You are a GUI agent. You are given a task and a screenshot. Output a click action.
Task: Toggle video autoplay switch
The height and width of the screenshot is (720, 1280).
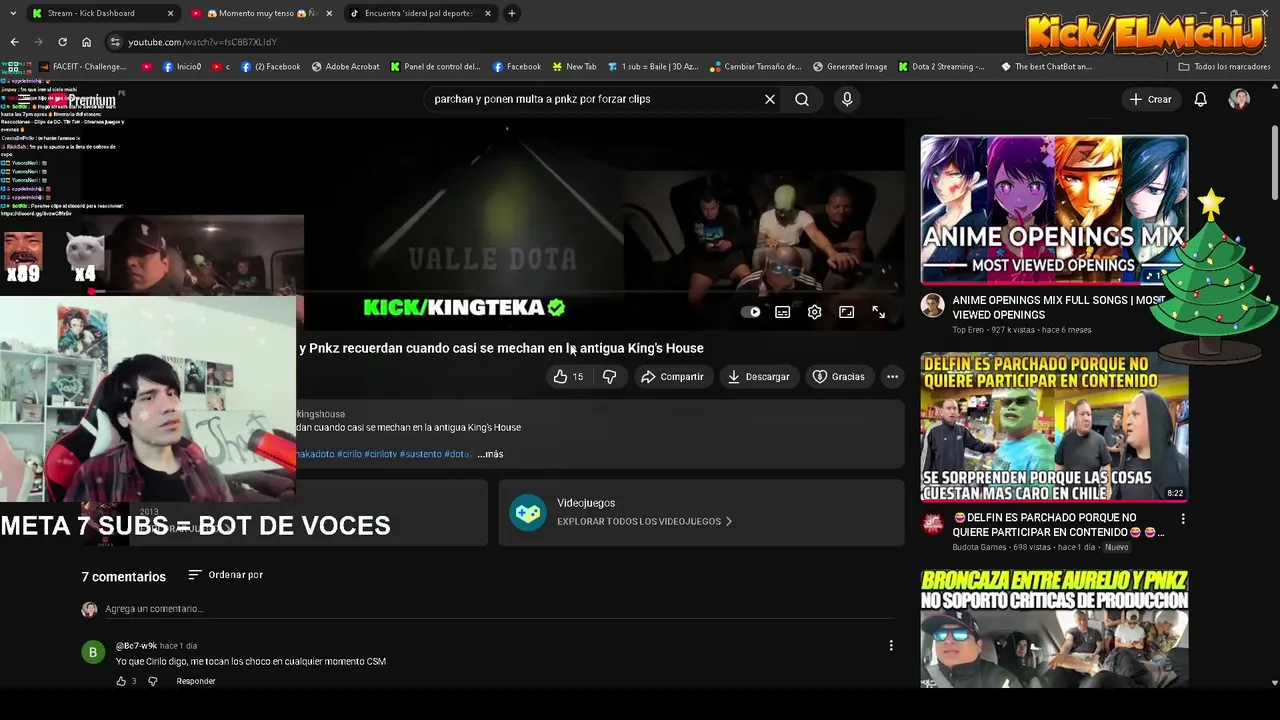point(751,312)
